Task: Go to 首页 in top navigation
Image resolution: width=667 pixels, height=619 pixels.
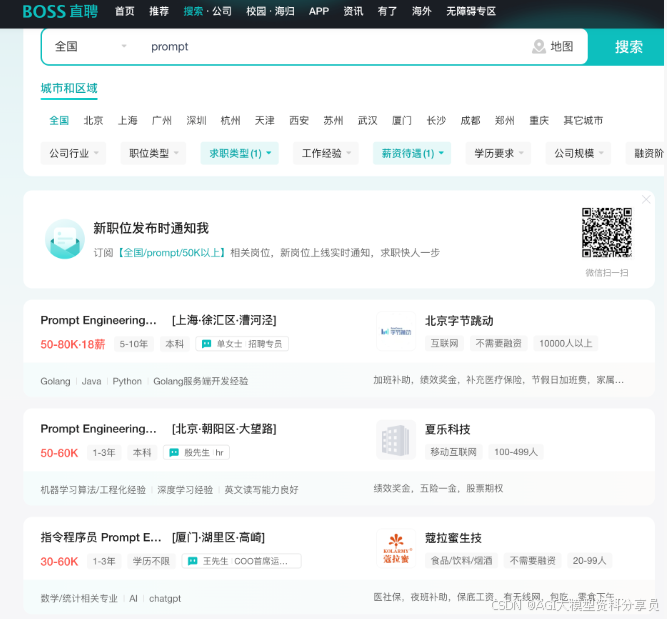Action: pos(125,11)
